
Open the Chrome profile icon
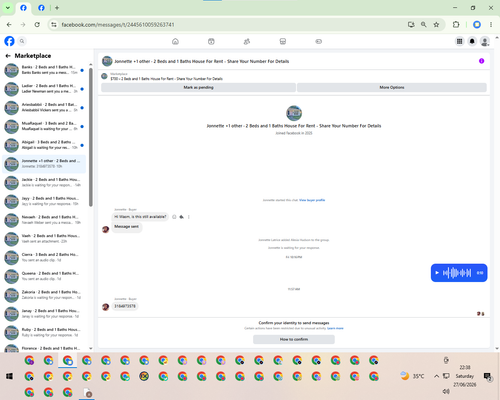point(477,25)
